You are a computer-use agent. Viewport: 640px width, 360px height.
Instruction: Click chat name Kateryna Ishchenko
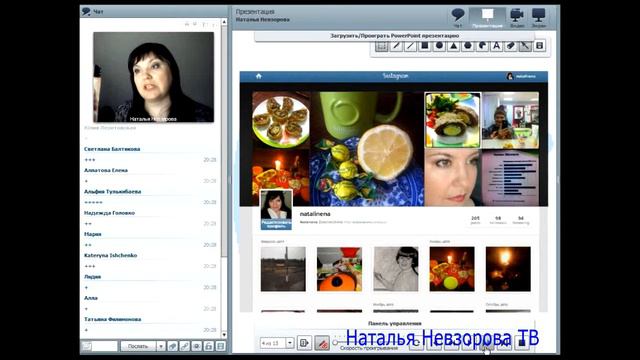coord(111,256)
